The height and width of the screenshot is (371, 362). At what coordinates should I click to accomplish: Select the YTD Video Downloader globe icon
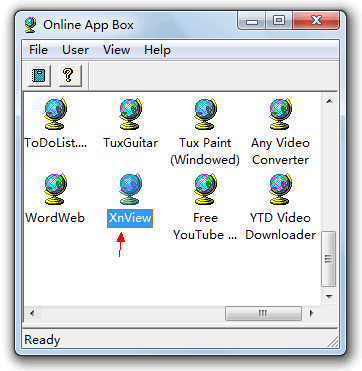tap(280, 189)
